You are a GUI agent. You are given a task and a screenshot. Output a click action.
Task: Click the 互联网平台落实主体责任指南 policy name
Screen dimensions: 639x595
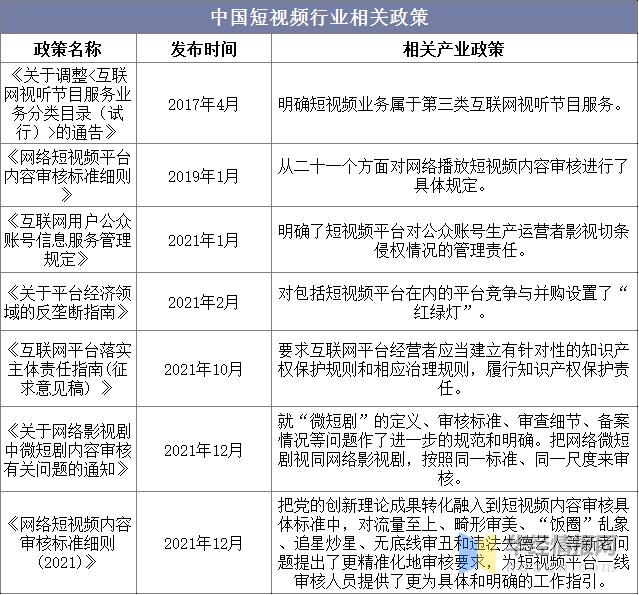68,369
